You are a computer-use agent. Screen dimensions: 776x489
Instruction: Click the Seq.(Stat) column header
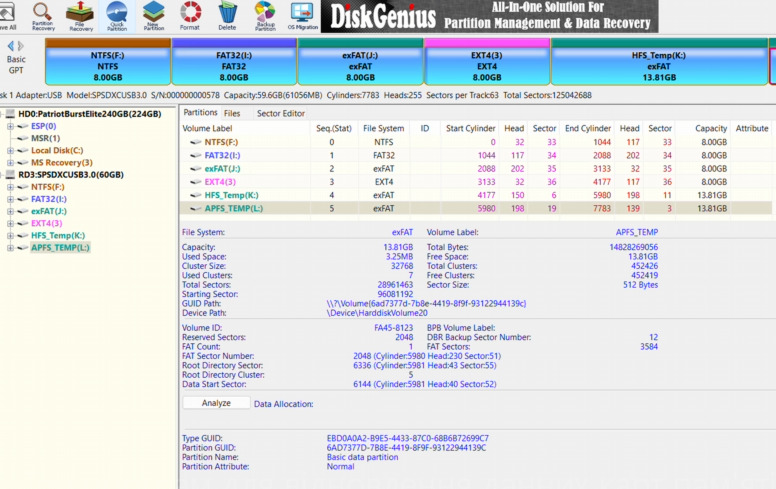tap(334, 128)
